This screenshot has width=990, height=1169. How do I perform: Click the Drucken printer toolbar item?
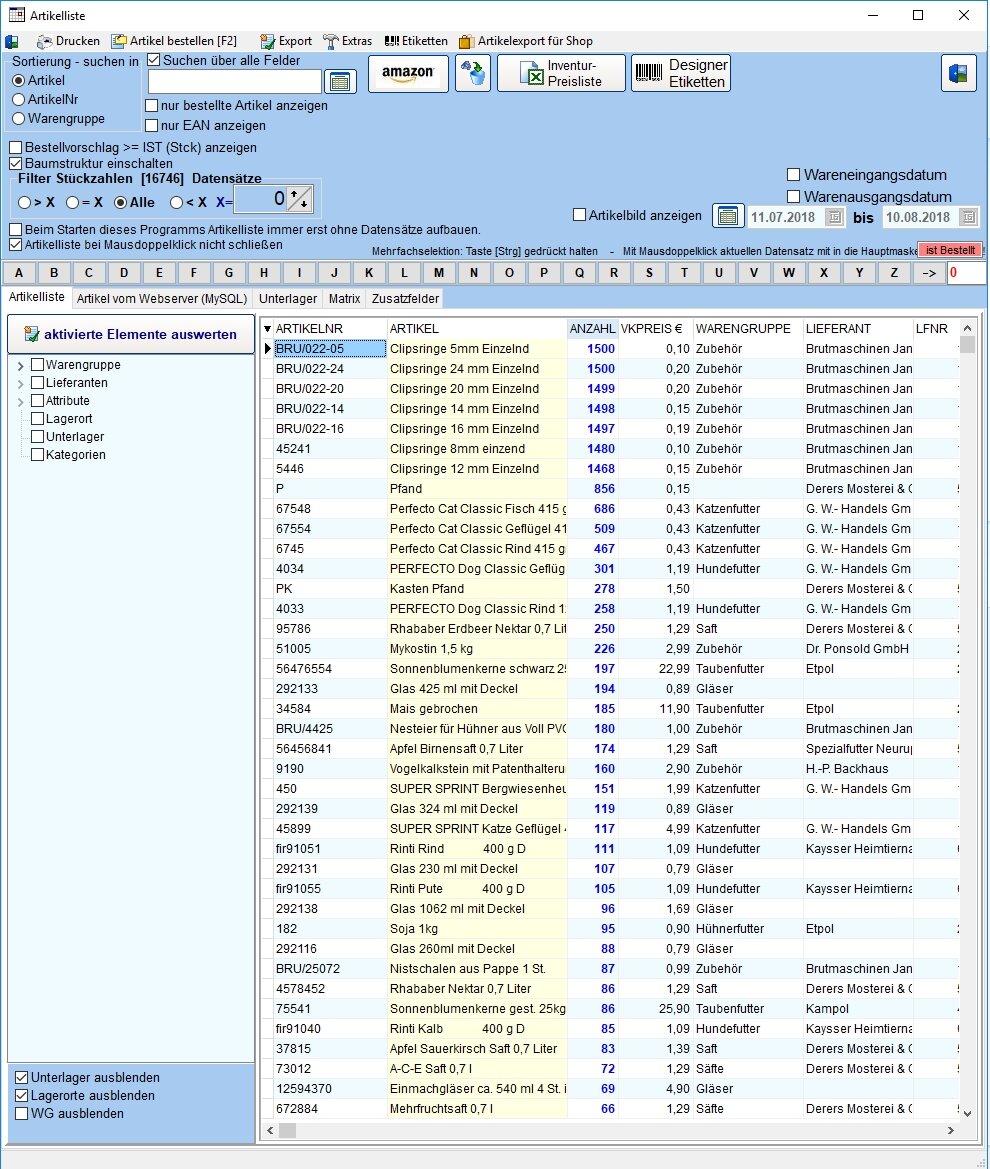(x=69, y=41)
